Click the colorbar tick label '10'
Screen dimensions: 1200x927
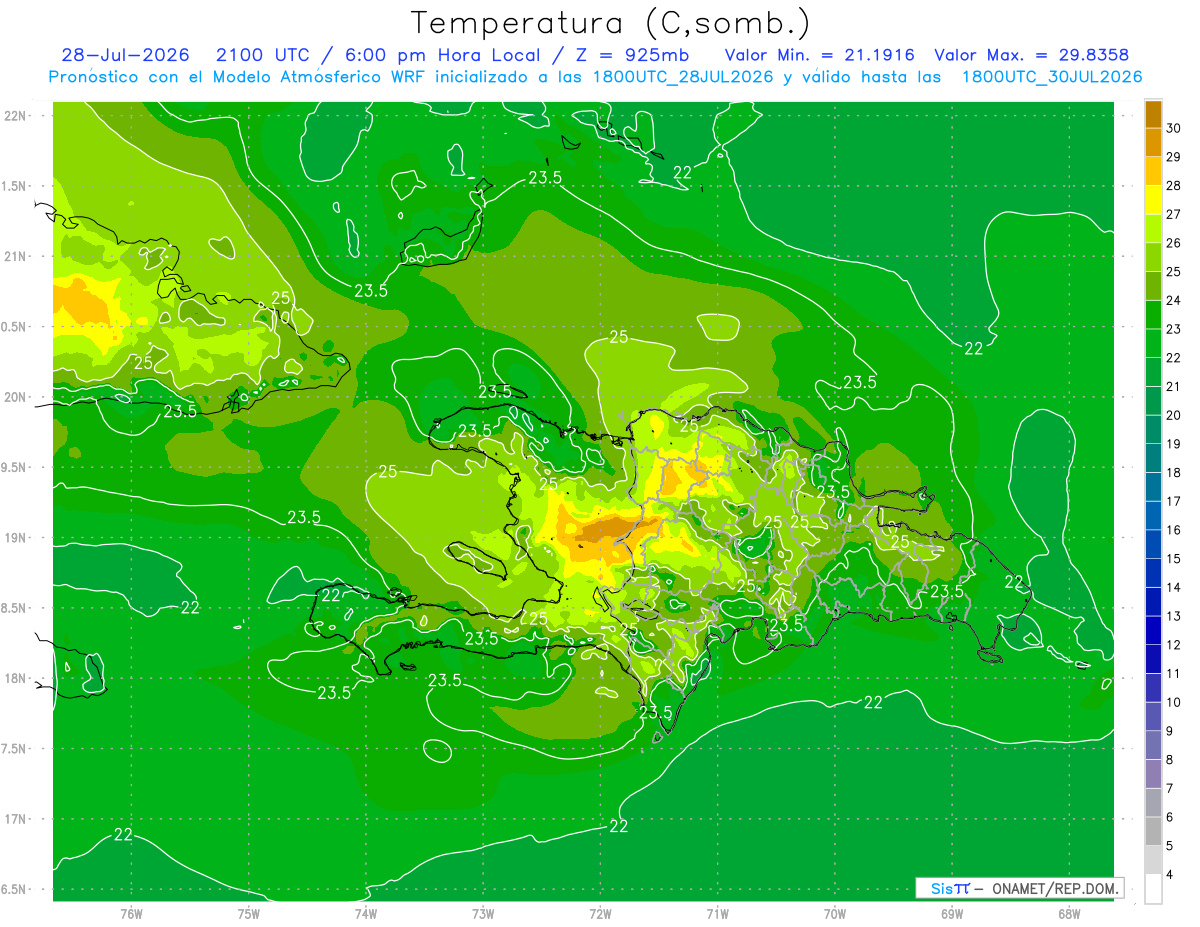(x=1175, y=702)
